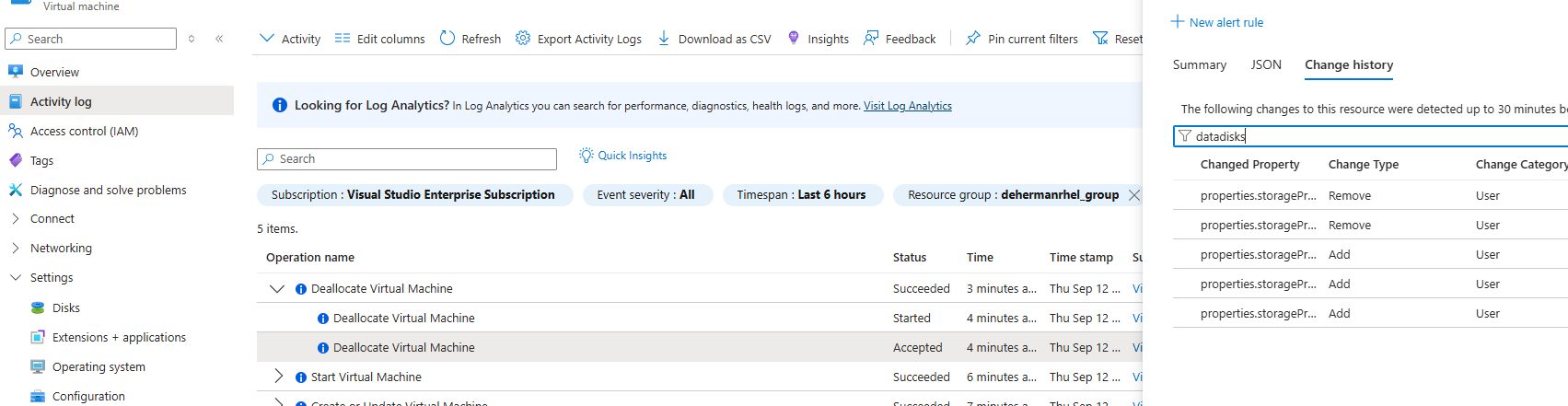Click the Succeeded status of Start Virtual Machine

point(921,377)
